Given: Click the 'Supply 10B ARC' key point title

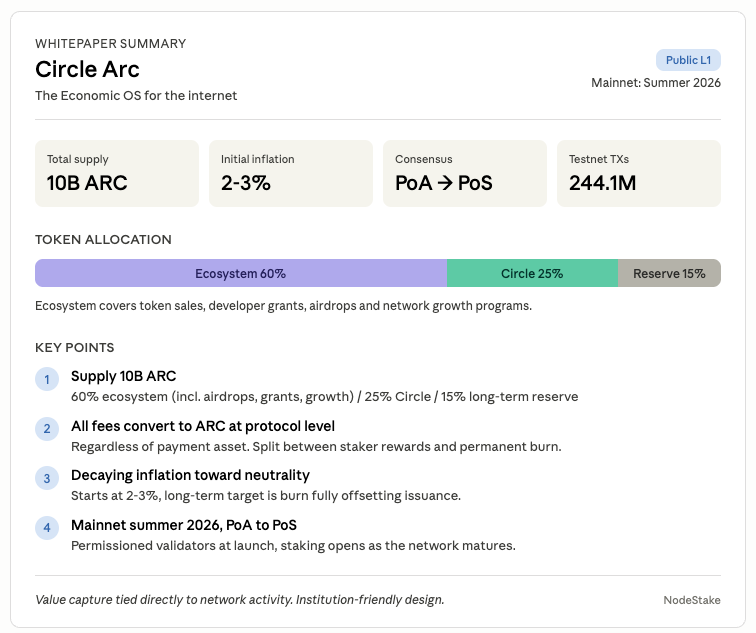Looking at the screenshot, I should point(123,376).
